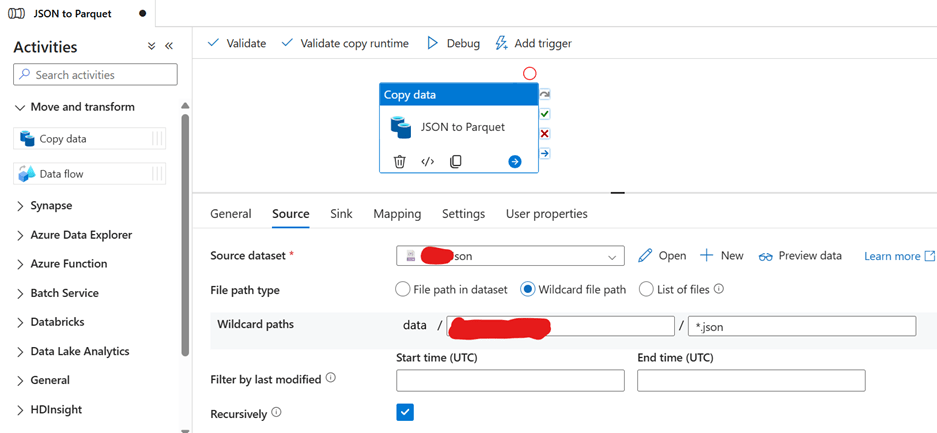Viewport: 937px width, 433px height.
Task: Select the File path in dataset option
Action: tap(403, 290)
